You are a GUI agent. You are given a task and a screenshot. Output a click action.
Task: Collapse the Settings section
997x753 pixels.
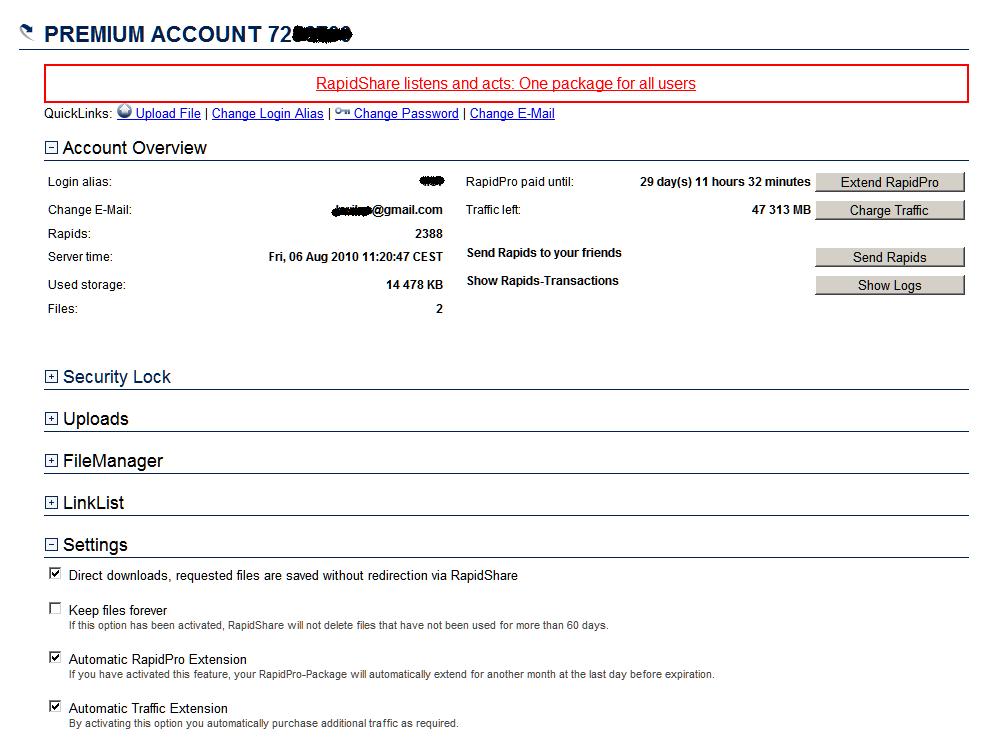[x=51, y=545]
